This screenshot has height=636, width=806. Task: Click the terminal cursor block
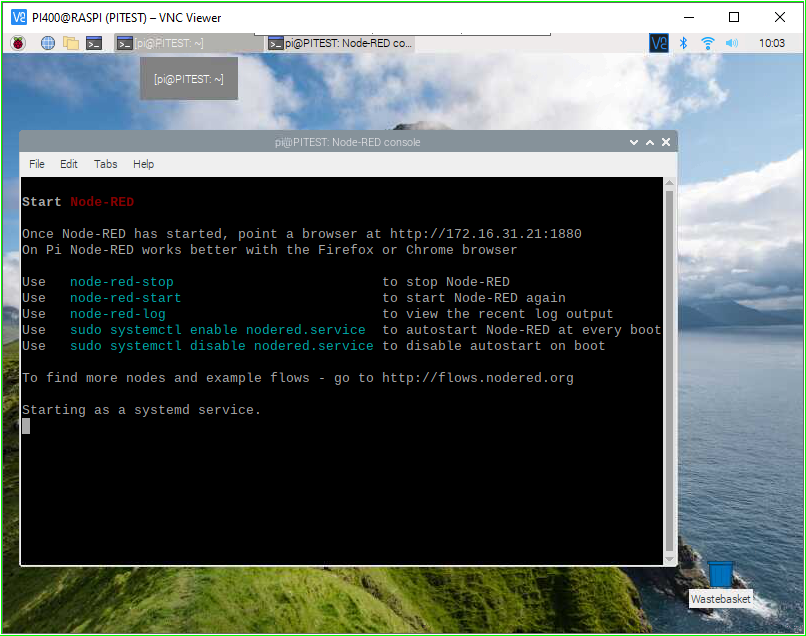coord(26,426)
